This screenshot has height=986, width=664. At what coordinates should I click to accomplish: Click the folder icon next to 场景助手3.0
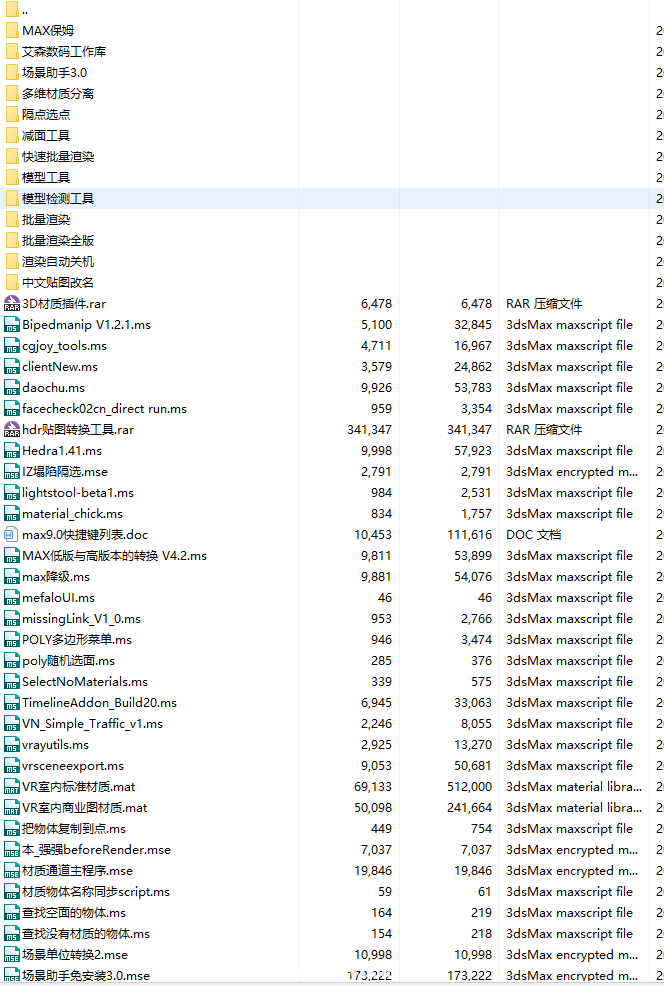[x=12, y=73]
